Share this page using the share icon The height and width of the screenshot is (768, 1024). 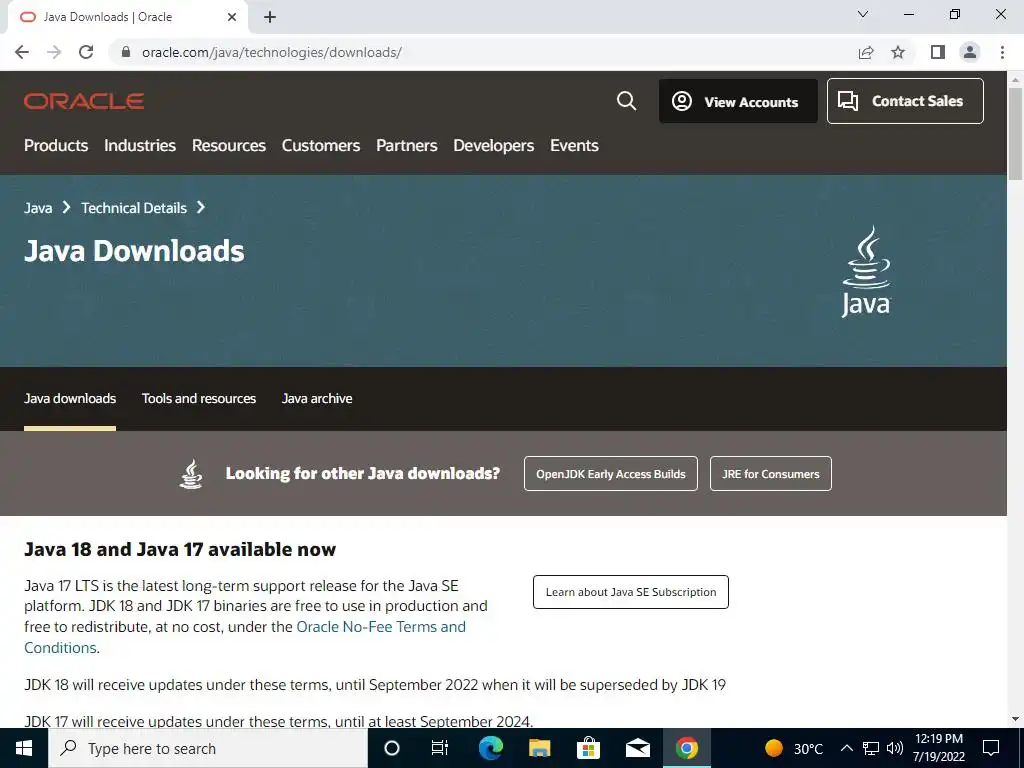click(x=866, y=52)
